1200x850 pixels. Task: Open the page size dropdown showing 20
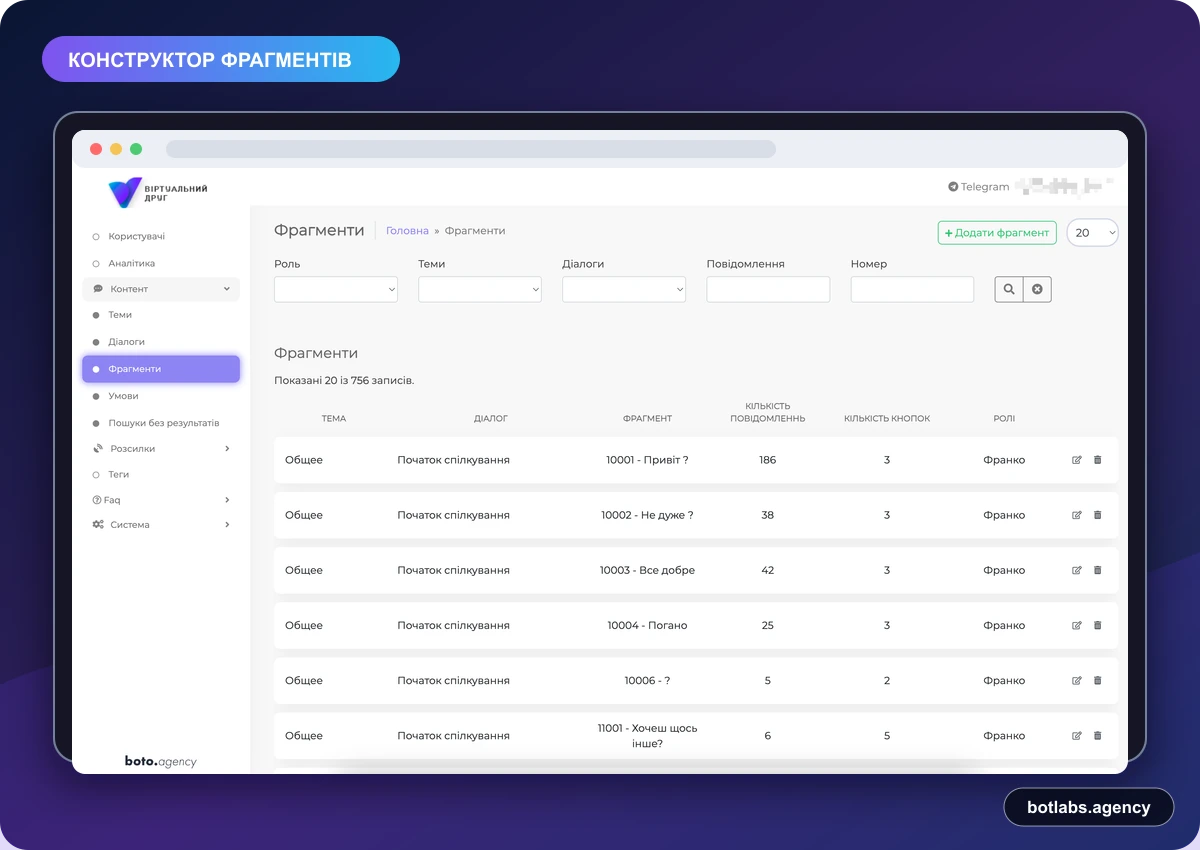(x=1092, y=233)
